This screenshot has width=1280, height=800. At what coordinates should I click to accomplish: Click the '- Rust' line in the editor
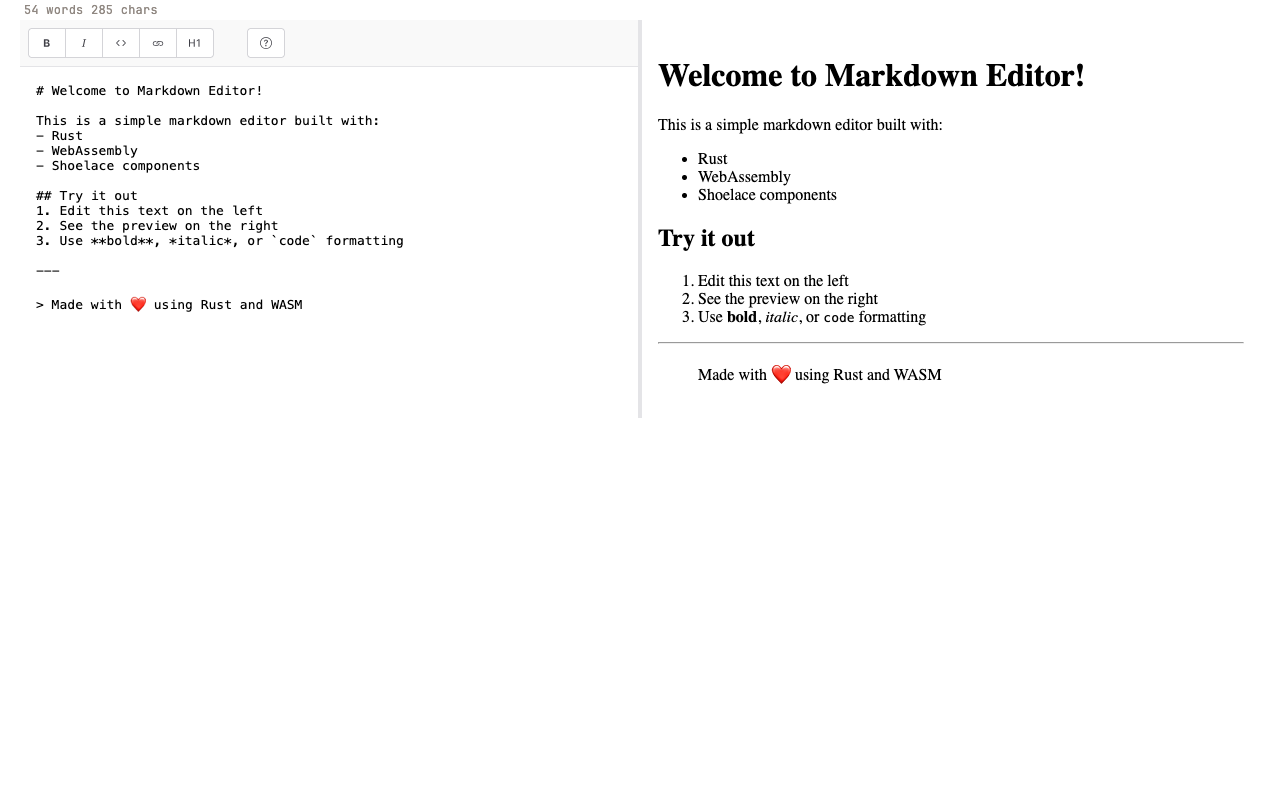tap(60, 136)
